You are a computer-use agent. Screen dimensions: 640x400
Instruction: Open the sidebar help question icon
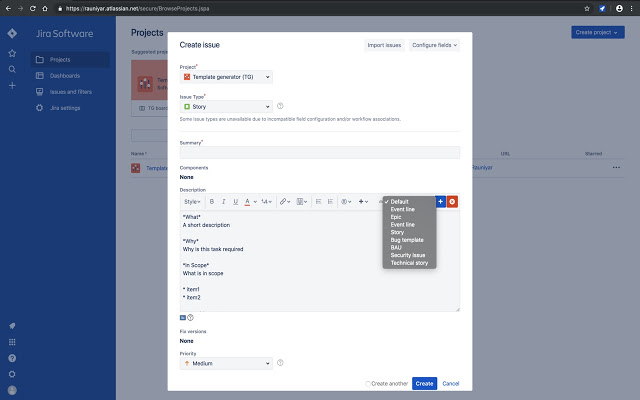12,358
